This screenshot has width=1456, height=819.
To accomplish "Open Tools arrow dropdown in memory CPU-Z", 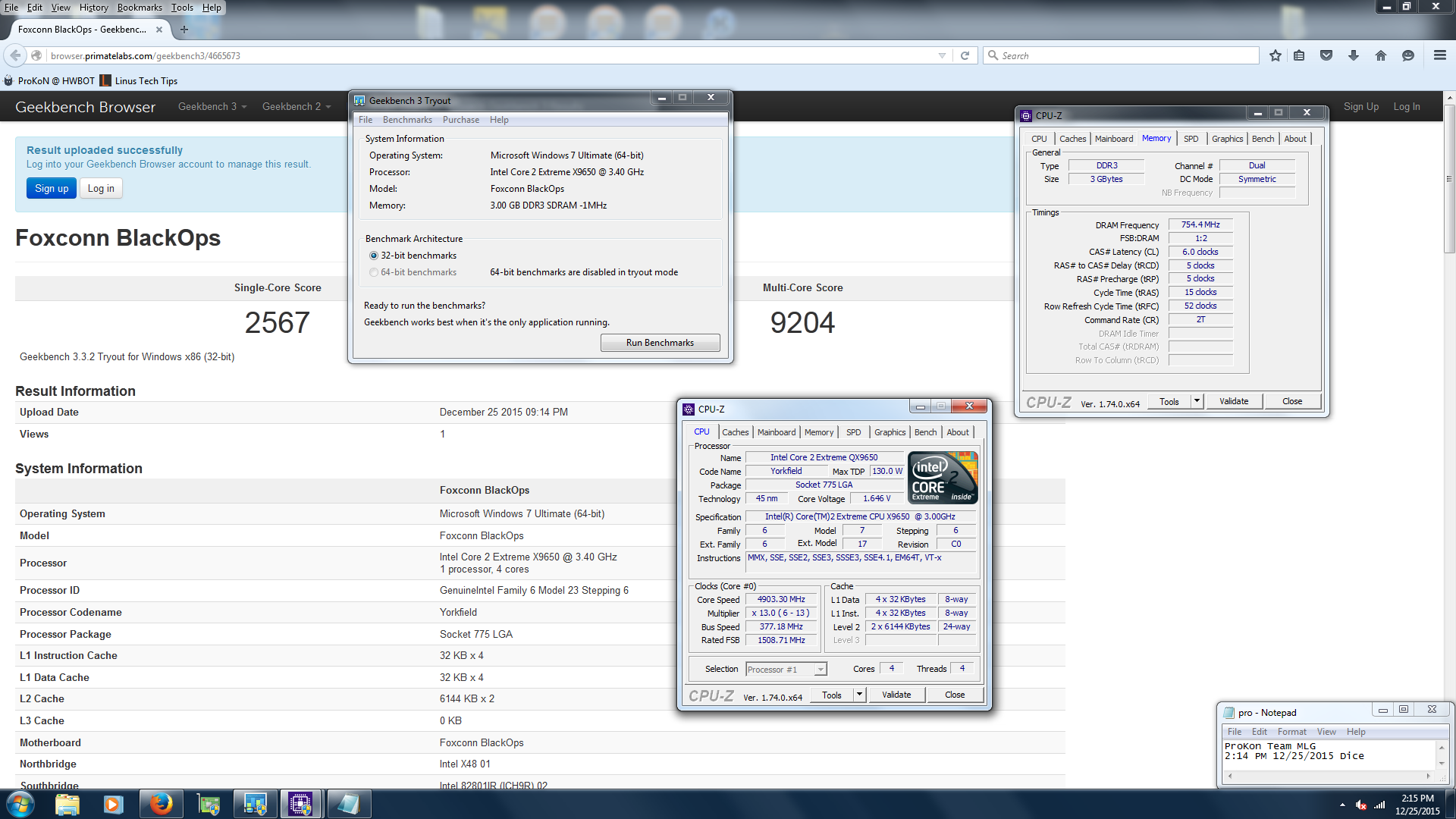I will (1197, 401).
